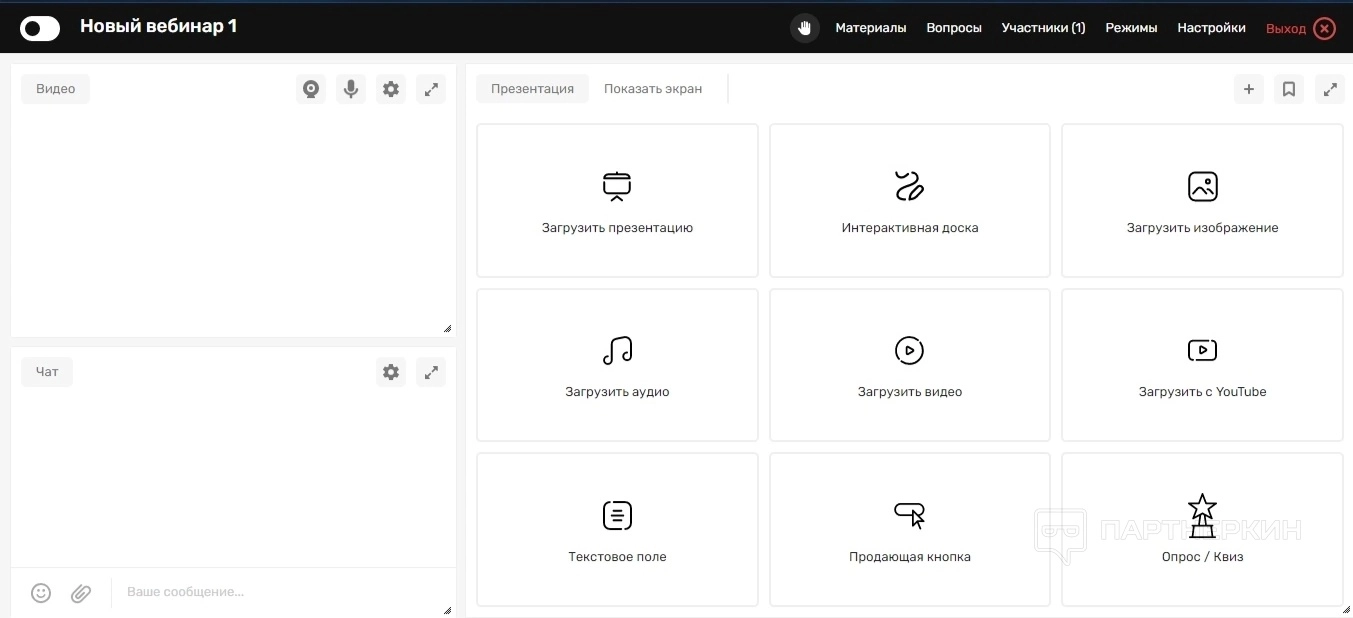The image size is (1353, 618).
Task: Select Загрузить презентацию tile
Action: pyautogui.click(x=617, y=201)
